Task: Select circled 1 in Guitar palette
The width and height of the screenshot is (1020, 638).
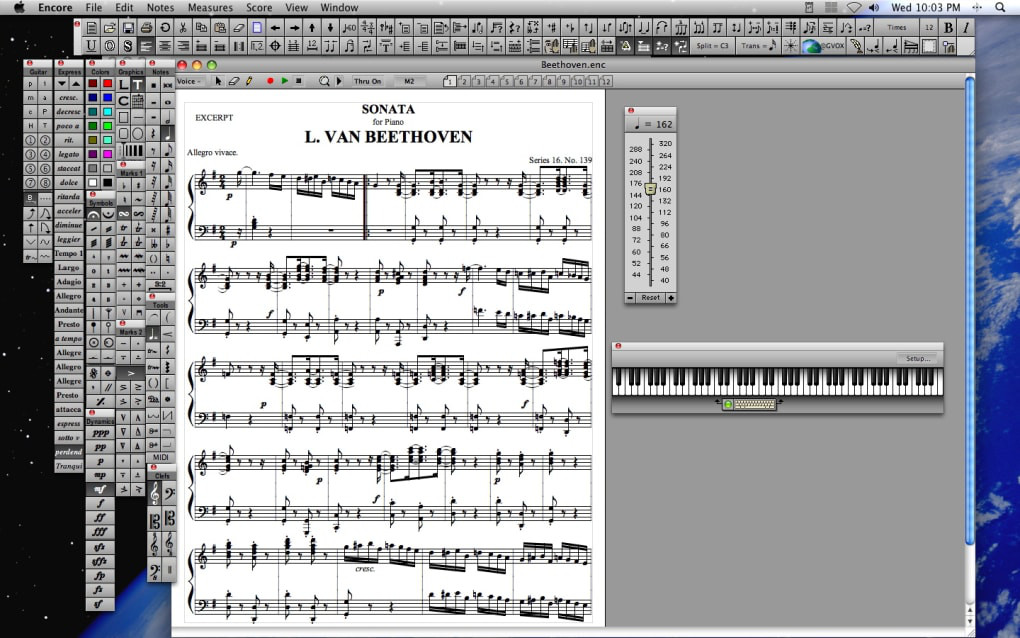Action: (x=31, y=140)
